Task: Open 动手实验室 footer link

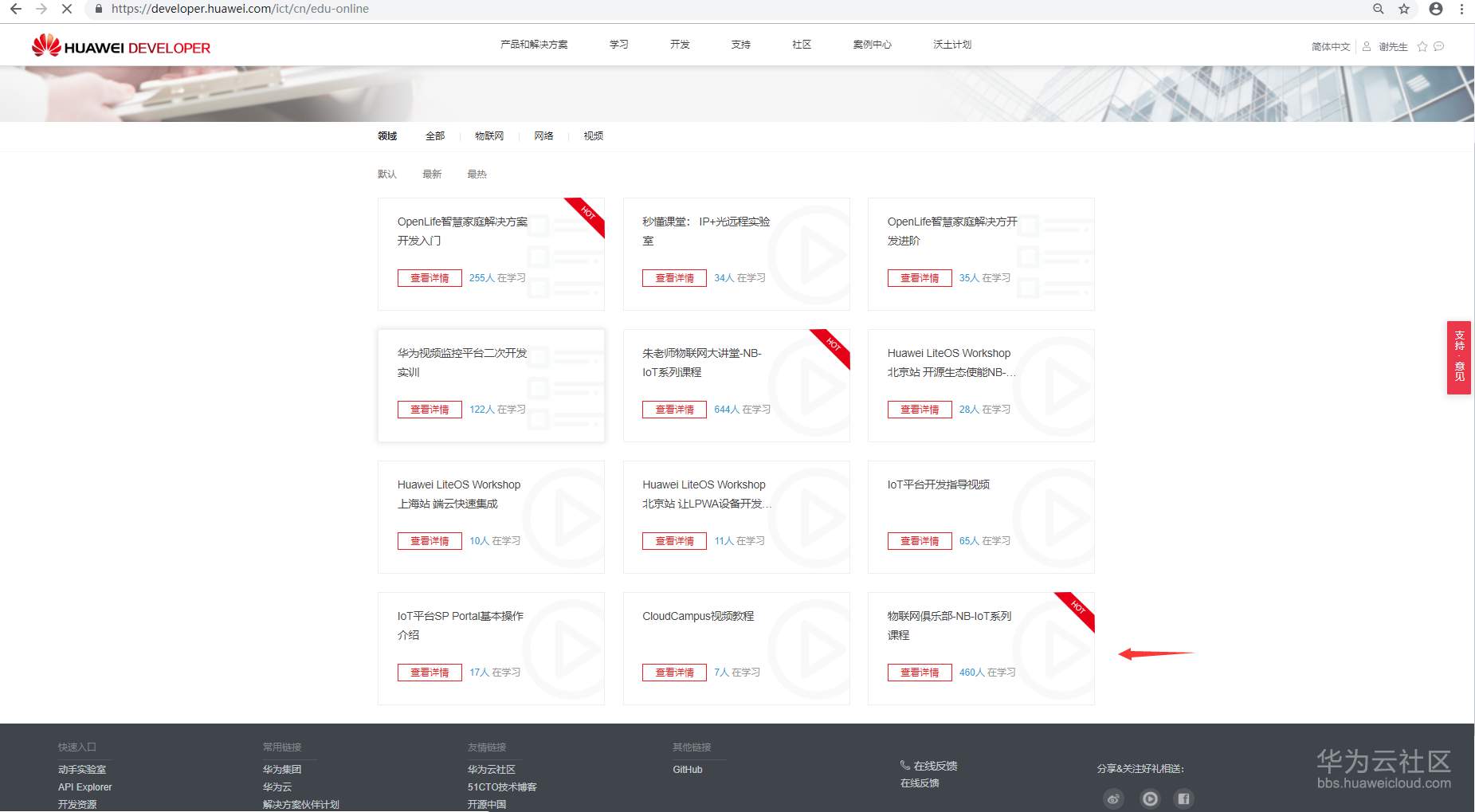Action: [82, 770]
